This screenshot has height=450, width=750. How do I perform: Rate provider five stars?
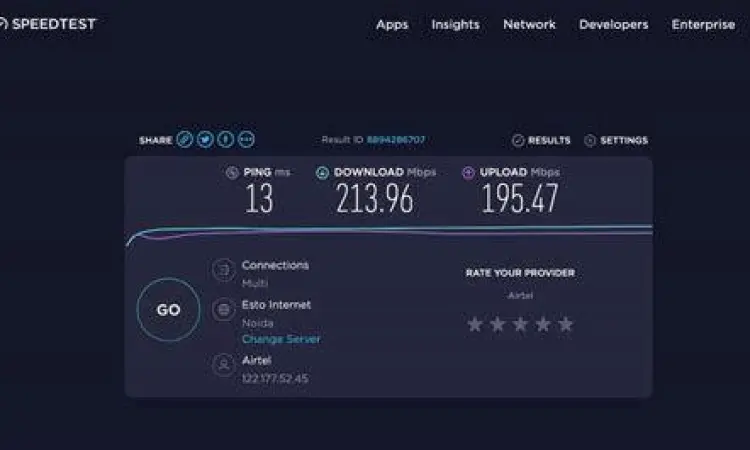565,324
